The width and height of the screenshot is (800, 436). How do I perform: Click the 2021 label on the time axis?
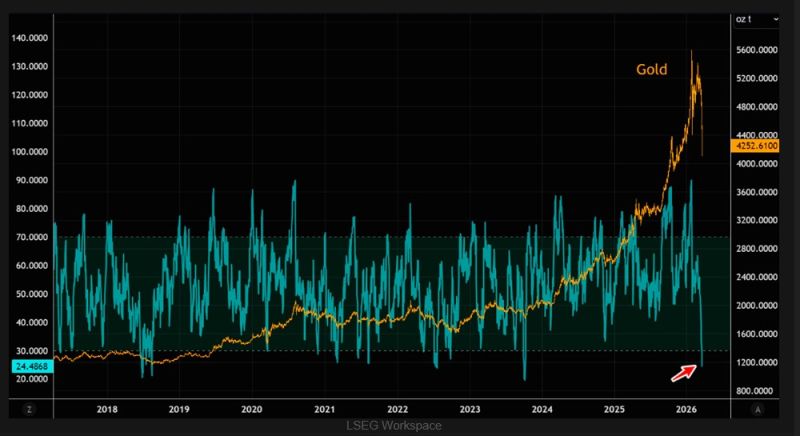pos(324,409)
